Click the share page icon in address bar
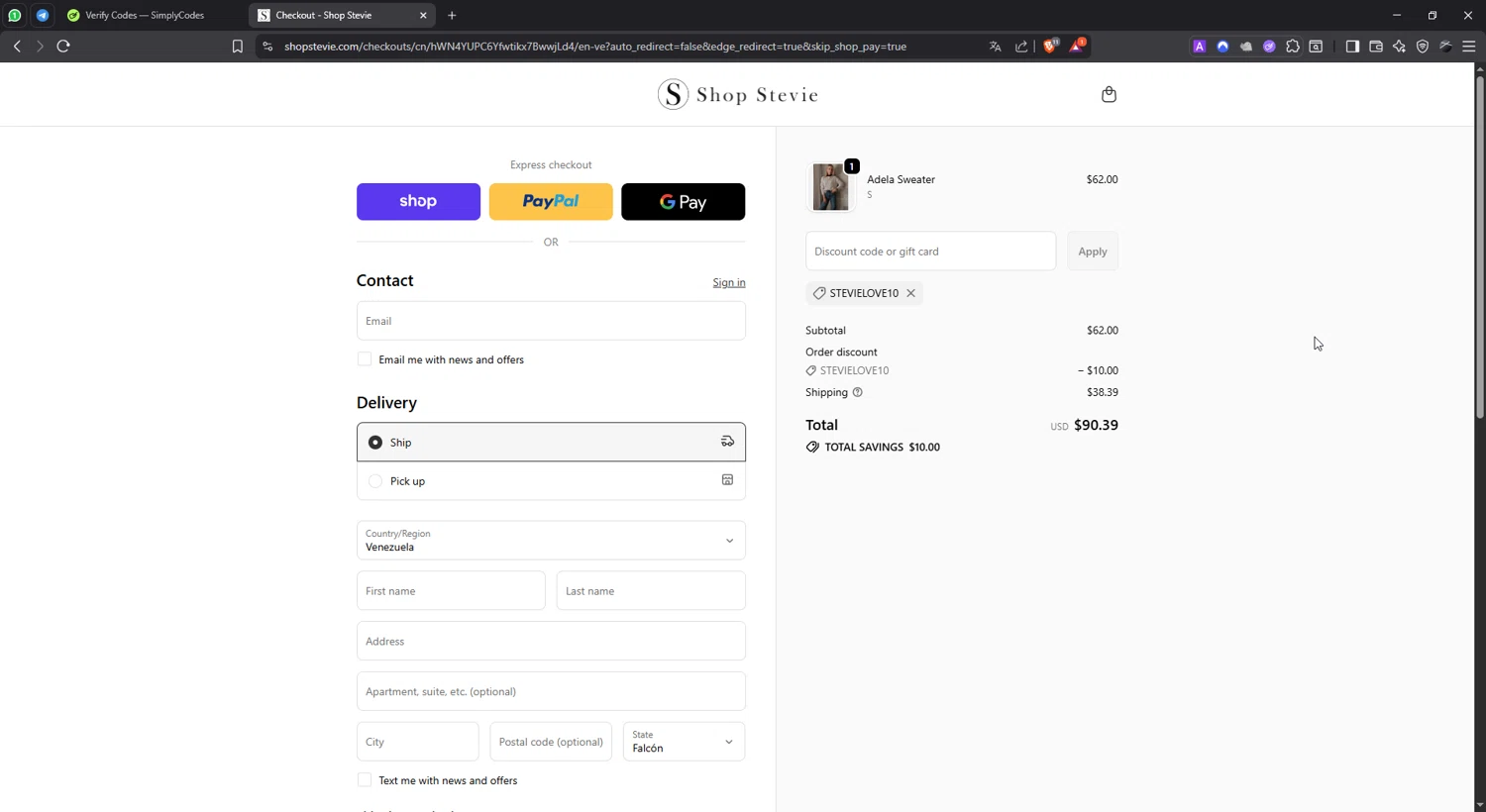The height and width of the screenshot is (812, 1486). [x=1021, y=47]
